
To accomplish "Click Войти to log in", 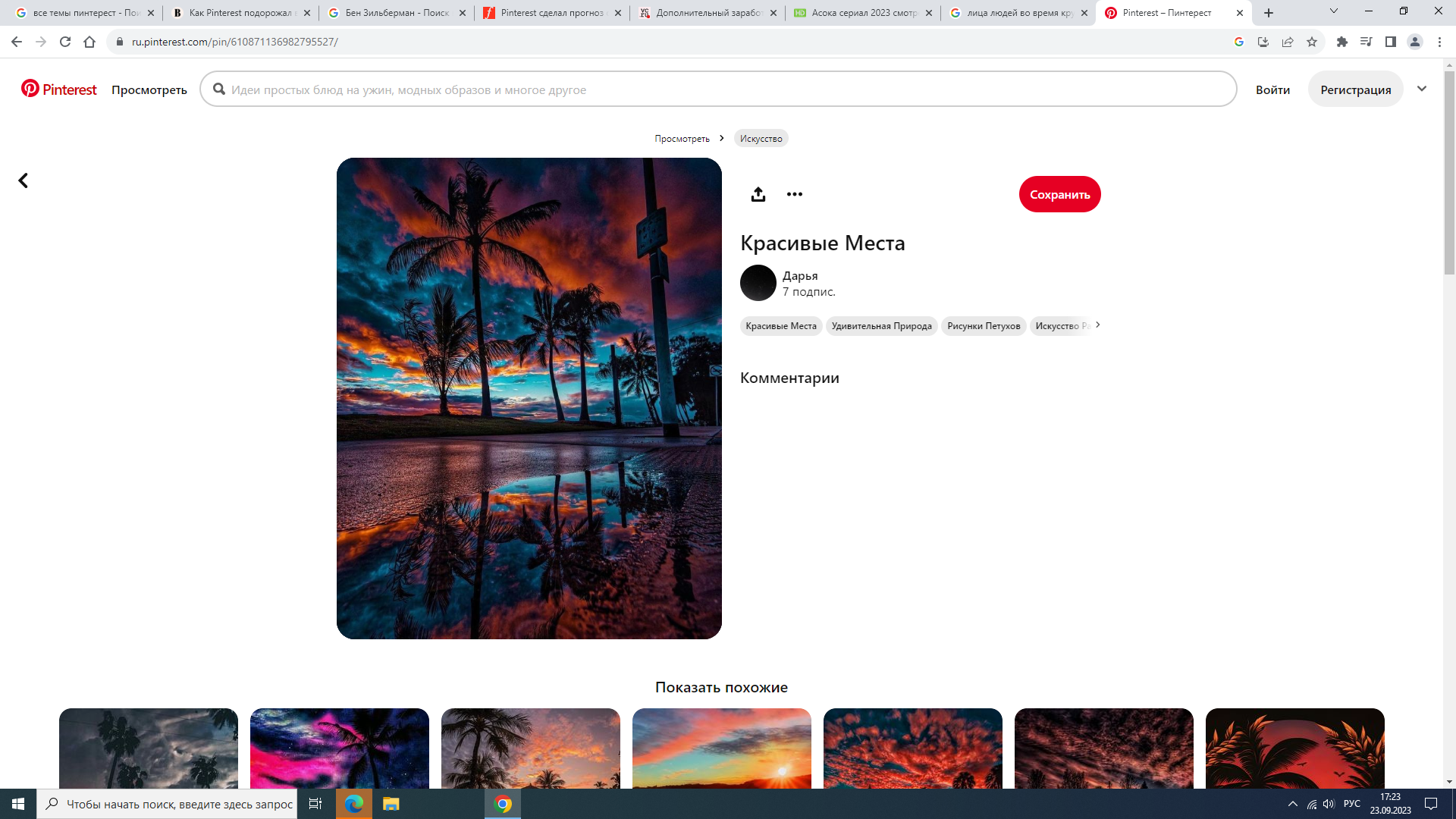I will click(x=1272, y=89).
